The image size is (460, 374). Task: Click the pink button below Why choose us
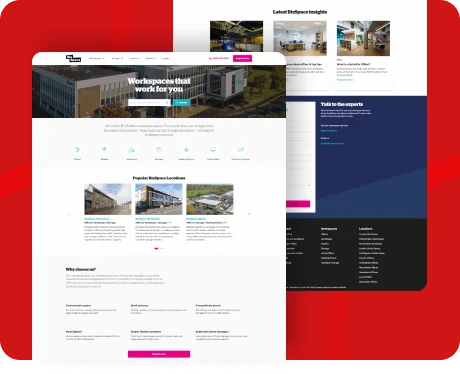point(159,354)
